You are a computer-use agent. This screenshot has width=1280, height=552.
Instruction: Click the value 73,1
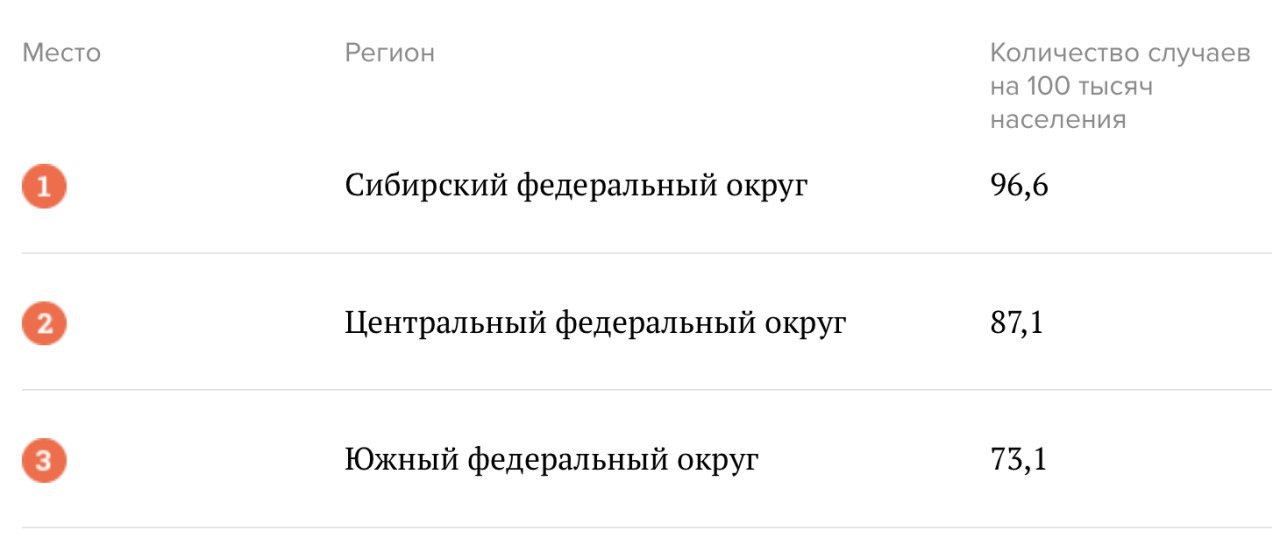click(1017, 460)
